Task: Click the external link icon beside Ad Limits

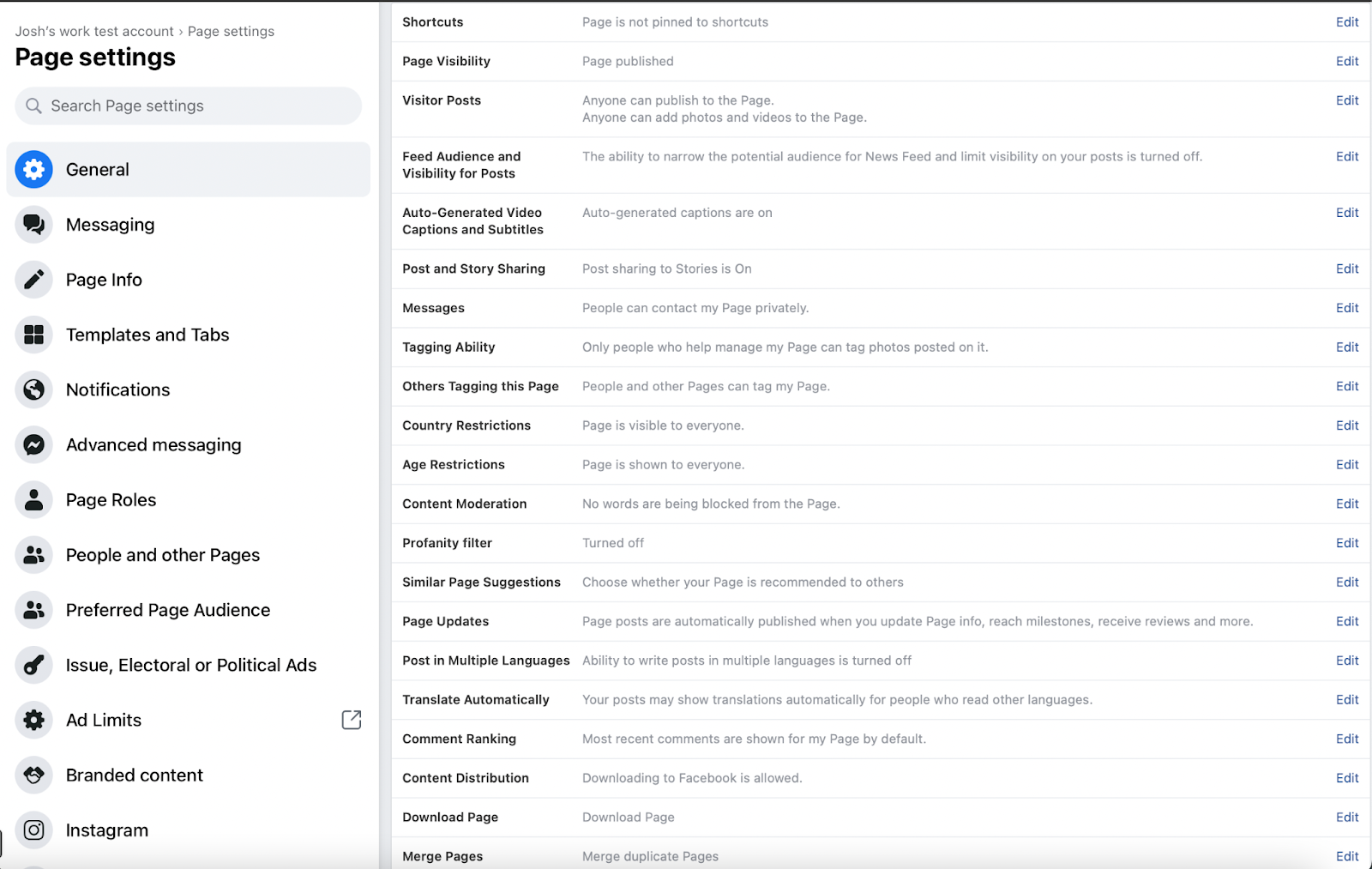Action: pos(352,720)
